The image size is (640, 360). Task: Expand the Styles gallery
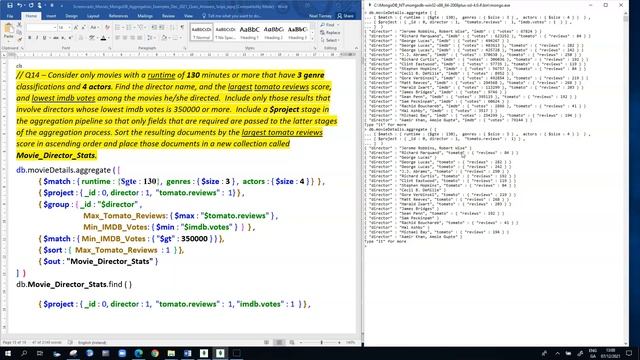(313, 39)
